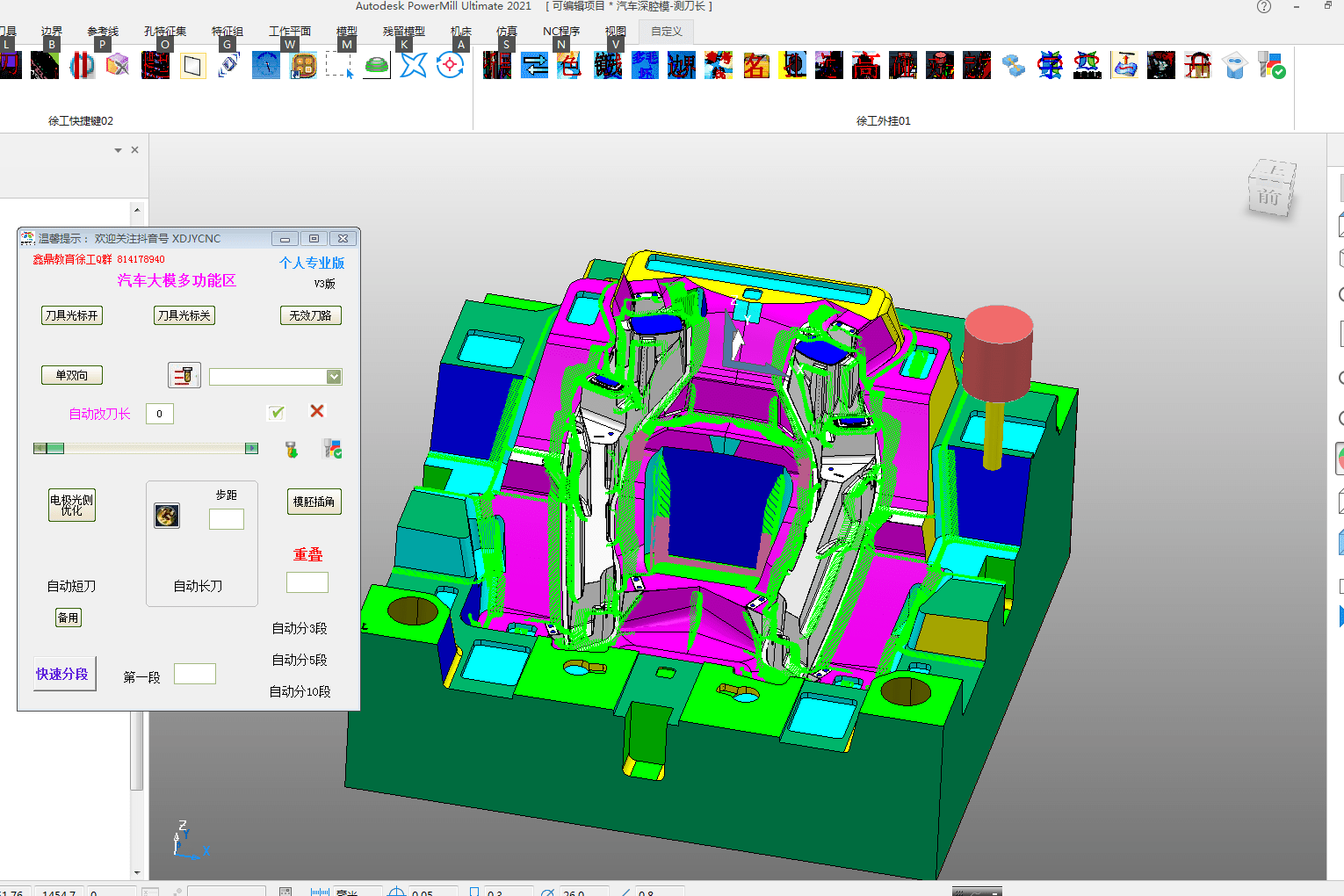Click the 自动改刀长 value input field
Screen dimensions: 1344x896
tap(159, 414)
